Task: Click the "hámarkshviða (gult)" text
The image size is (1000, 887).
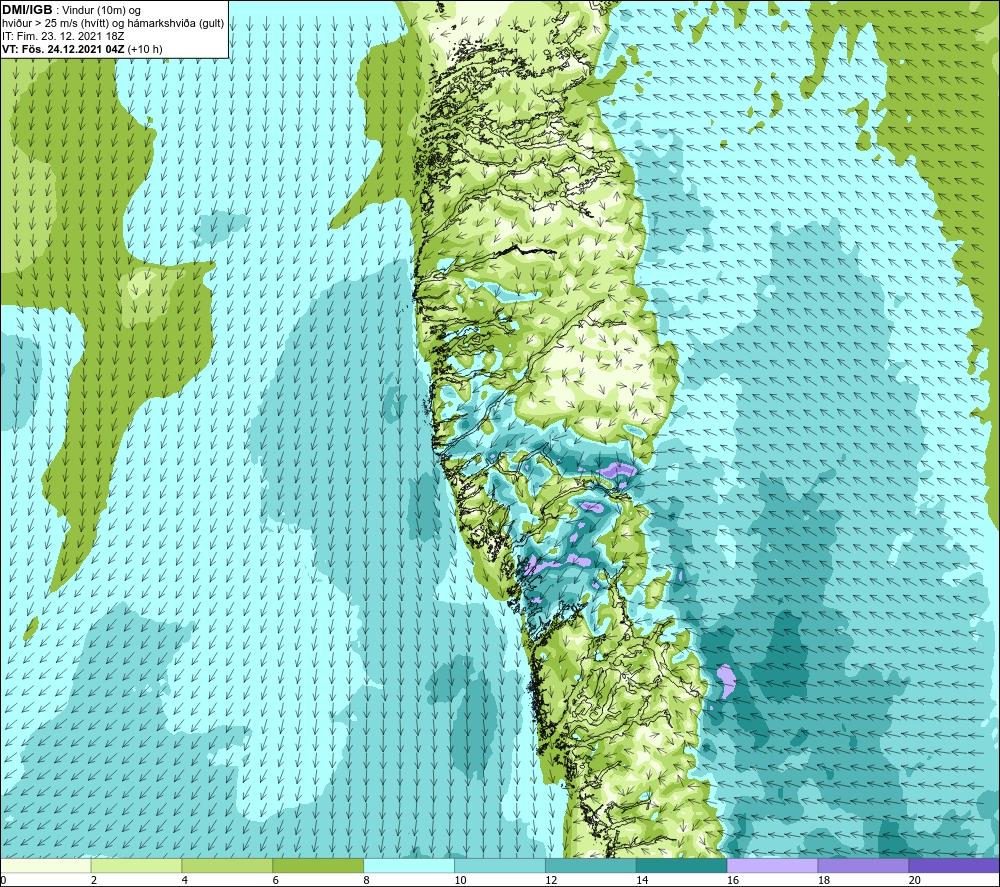Action: click(x=176, y=23)
